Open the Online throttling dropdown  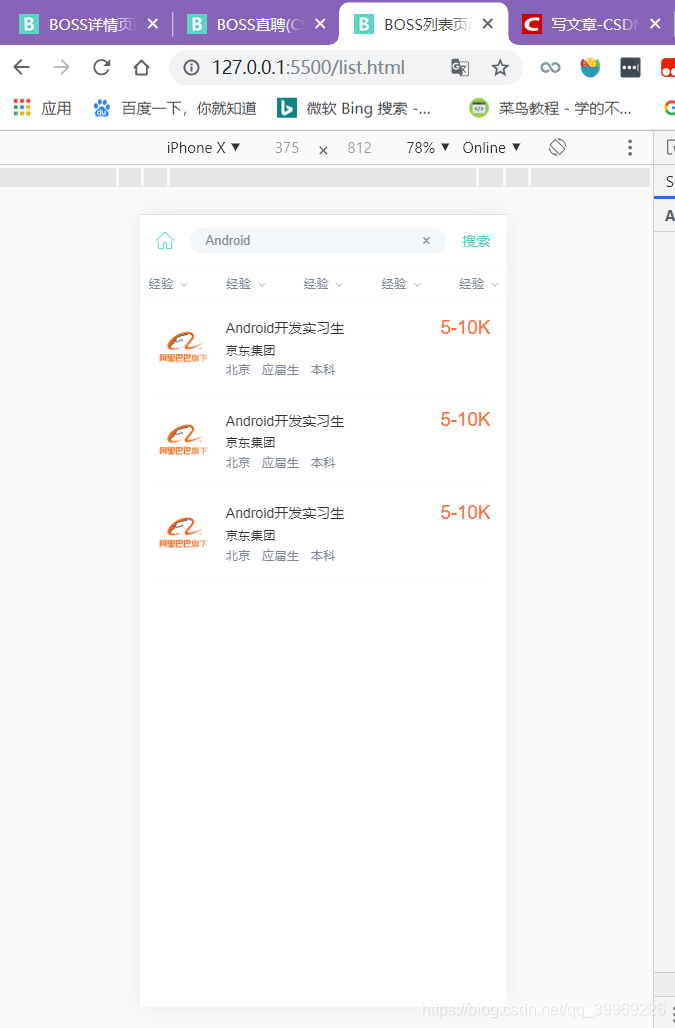click(492, 148)
